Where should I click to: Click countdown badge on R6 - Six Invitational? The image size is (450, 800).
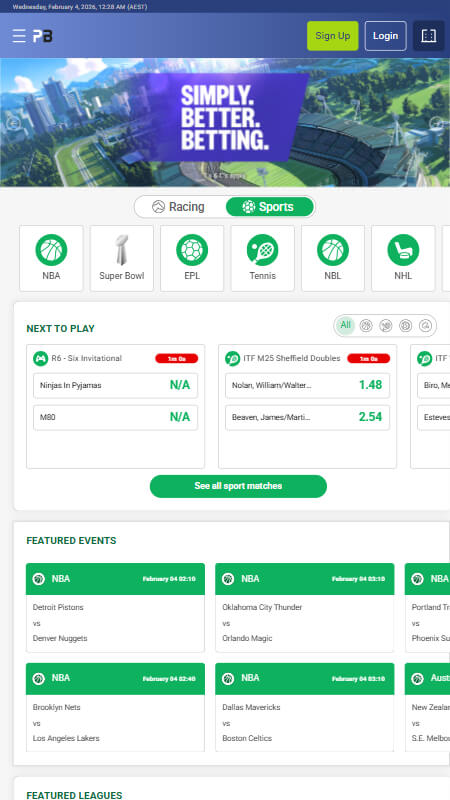[x=177, y=359]
